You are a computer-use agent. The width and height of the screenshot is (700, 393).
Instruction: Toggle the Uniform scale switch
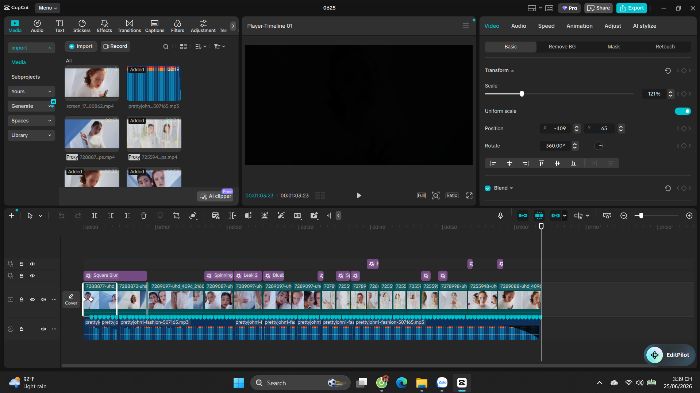[x=683, y=111]
